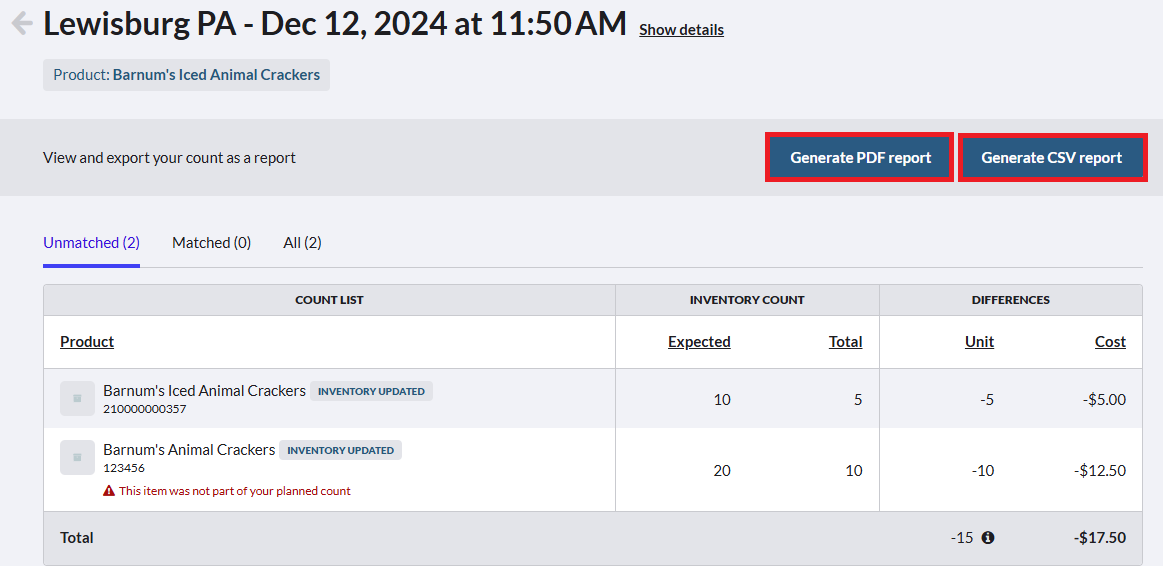Click 'View and export your count as a report' text

[x=169, y=157]
